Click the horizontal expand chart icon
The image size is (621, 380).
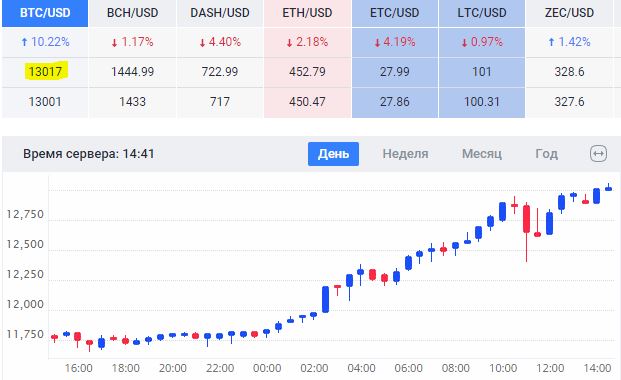tap(598, 154)
